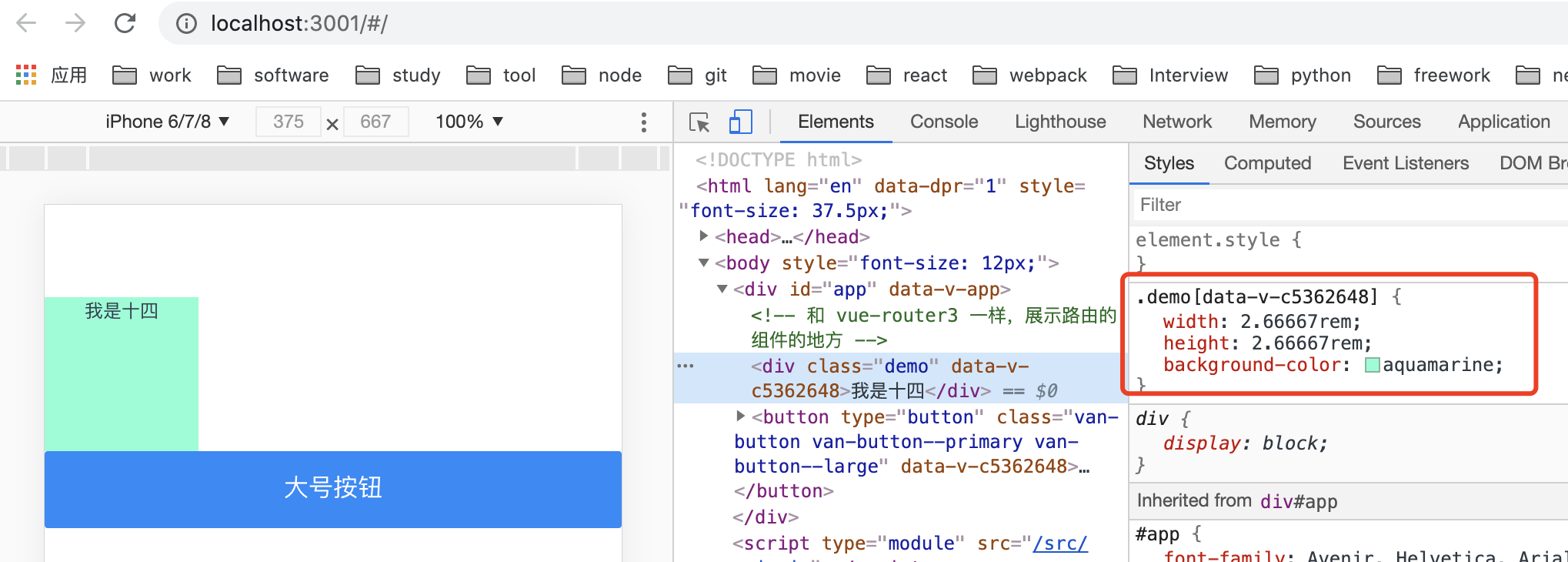
Task: Select the Styles sidebar tab
Action: coord(1169,163)
